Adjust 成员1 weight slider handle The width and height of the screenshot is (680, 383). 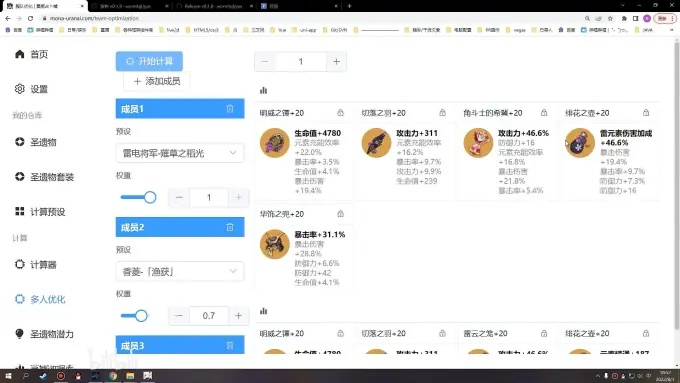coord(150,197)
